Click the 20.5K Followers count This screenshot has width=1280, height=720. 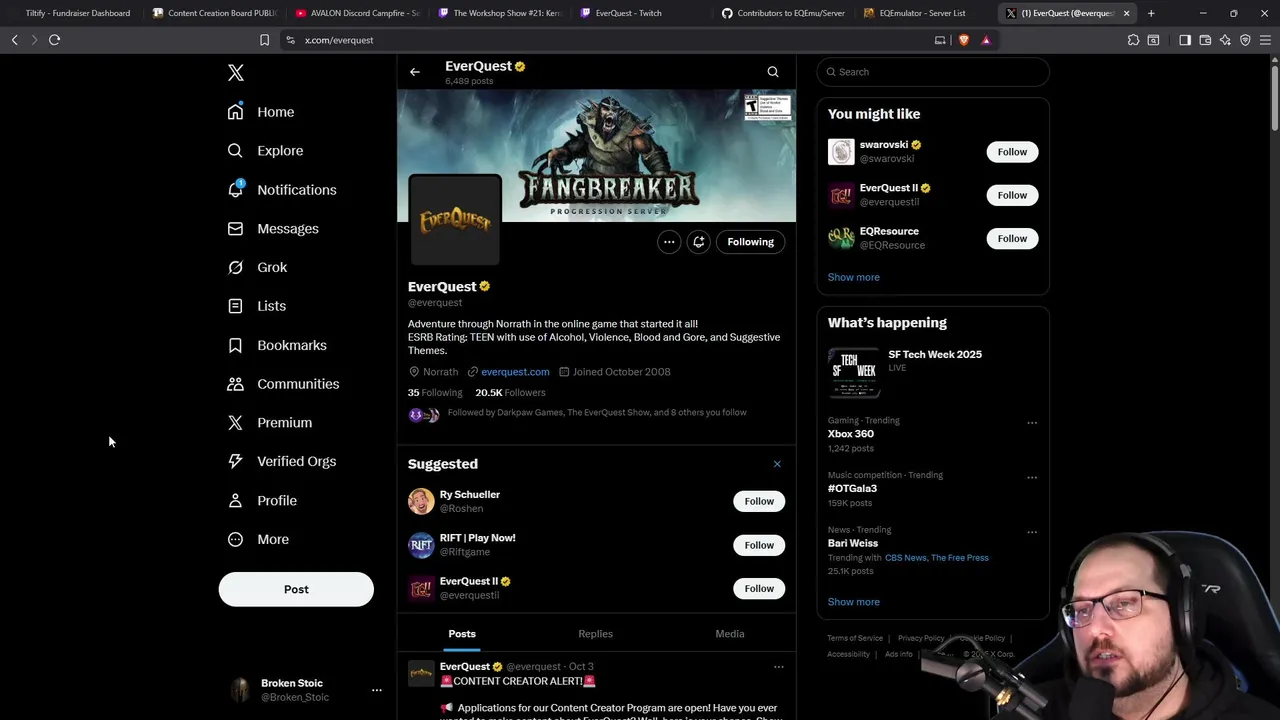[x=510, y=393]
